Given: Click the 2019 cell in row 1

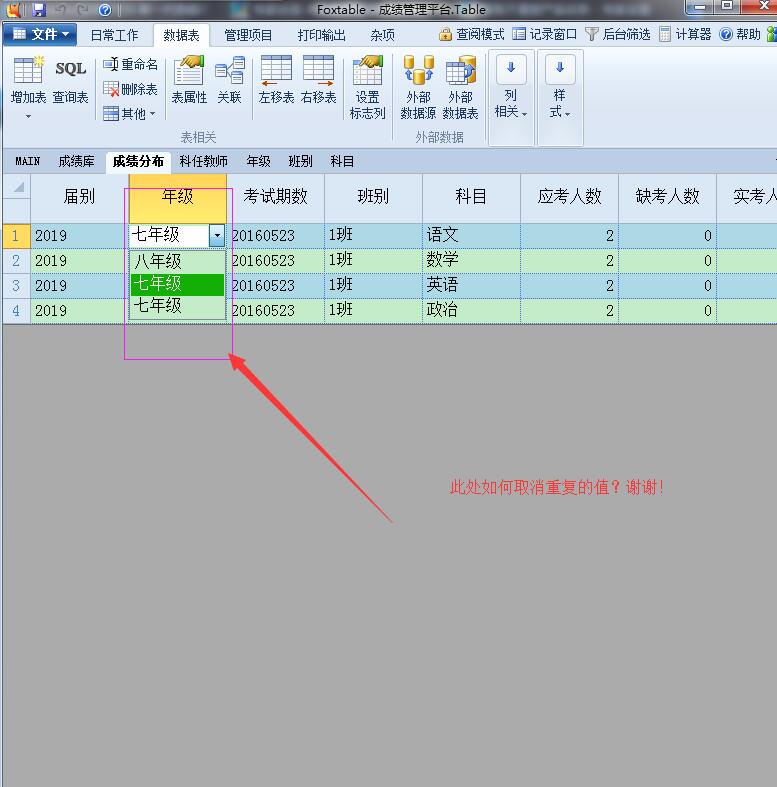Looking at the screenshot, I should point(79,236).
